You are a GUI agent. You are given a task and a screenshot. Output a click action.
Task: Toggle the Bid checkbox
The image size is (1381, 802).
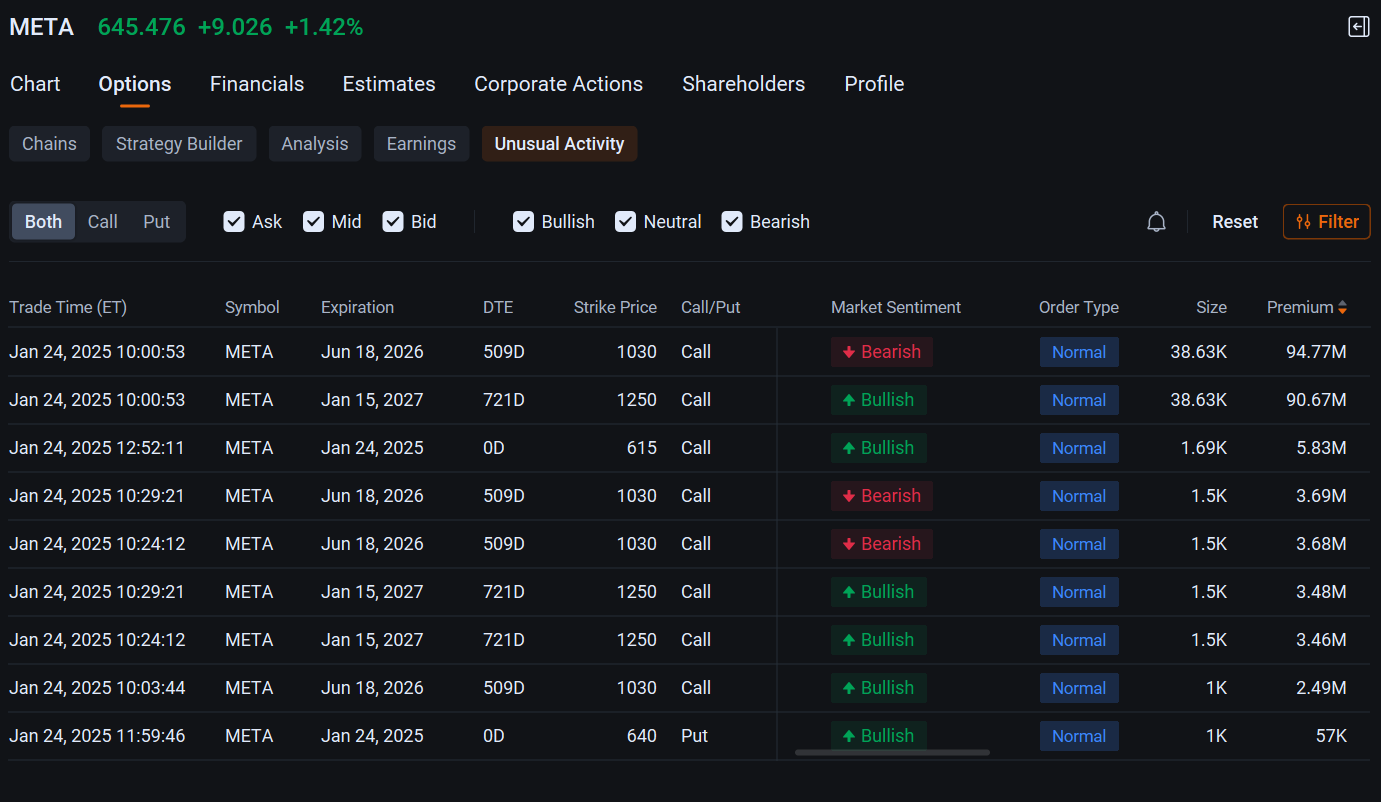[393, 222]
